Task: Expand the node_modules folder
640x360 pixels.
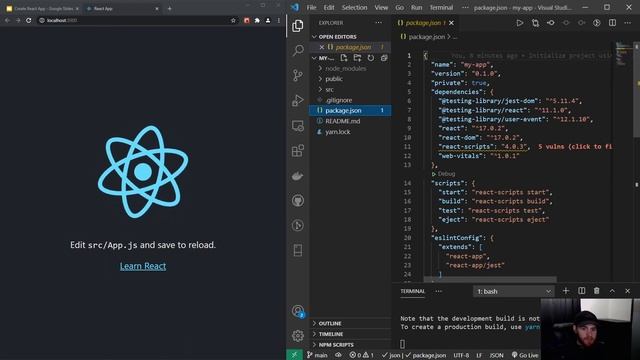Action: 346,69
